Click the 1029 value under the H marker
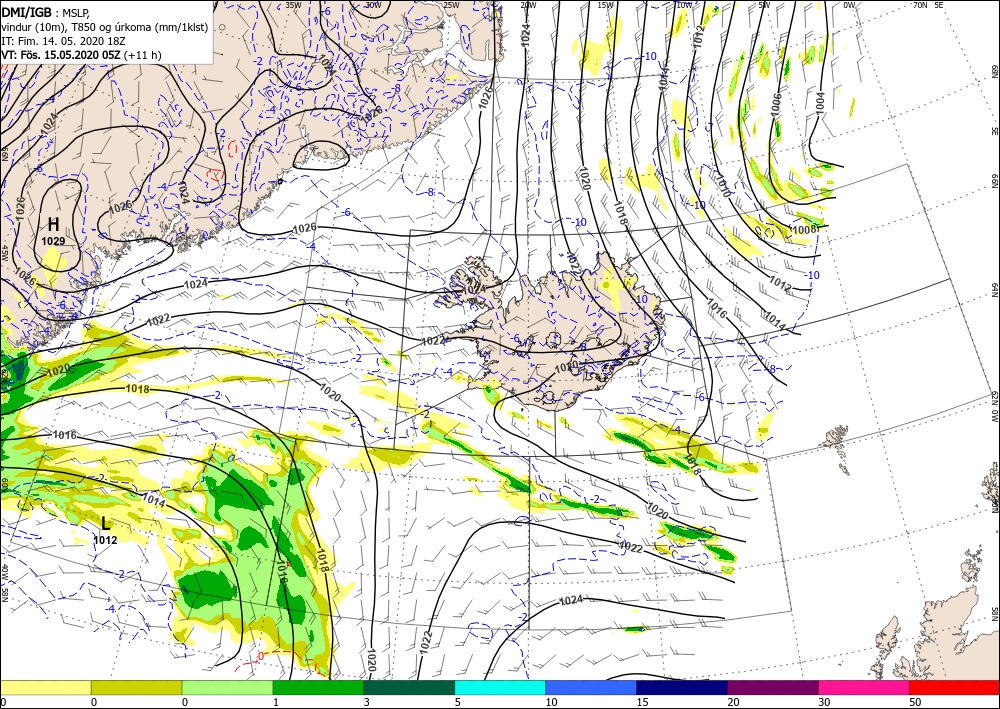The width and height of the screenshot is (1000, 709). (x=53, y=241)
